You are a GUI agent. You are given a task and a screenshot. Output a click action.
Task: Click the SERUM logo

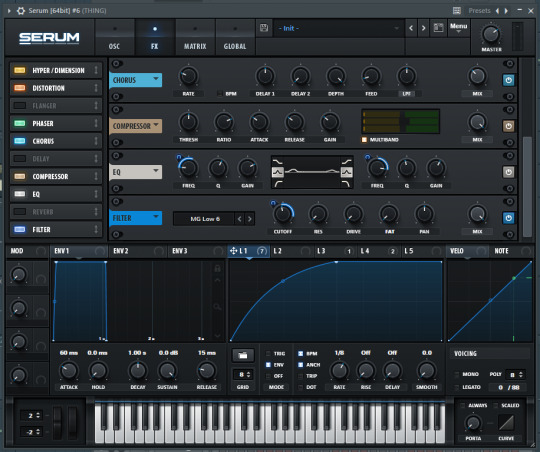click(x=49, y=38)
